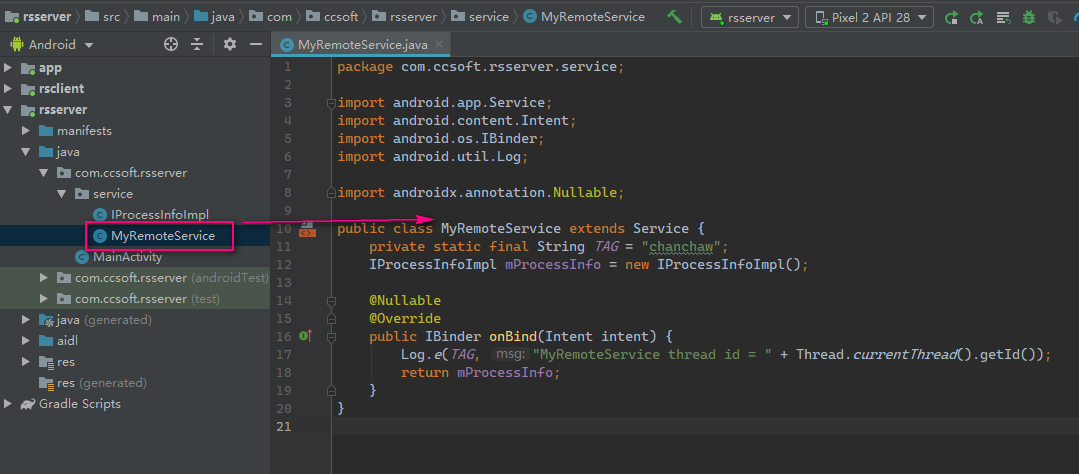Expand the app module in the tree
This screenshot has width=1079, height=474.
9,68
